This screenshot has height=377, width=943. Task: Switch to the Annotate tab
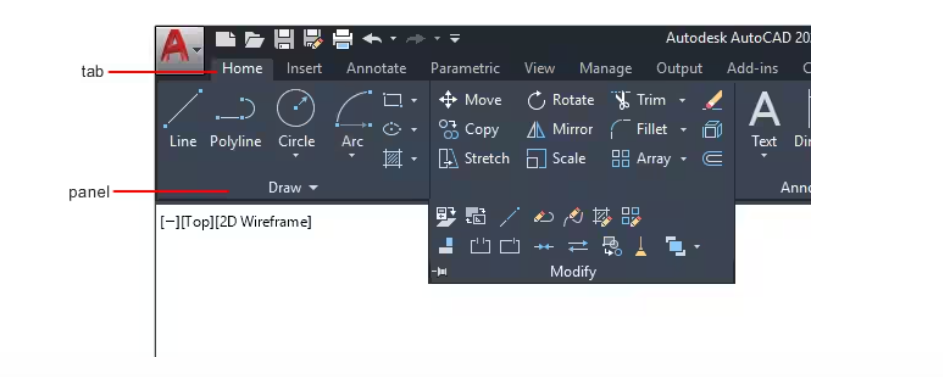376,69
